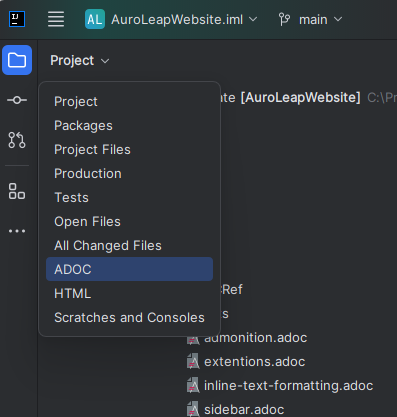
Task: Open the Pull Requests tool window
Action: 17,140
